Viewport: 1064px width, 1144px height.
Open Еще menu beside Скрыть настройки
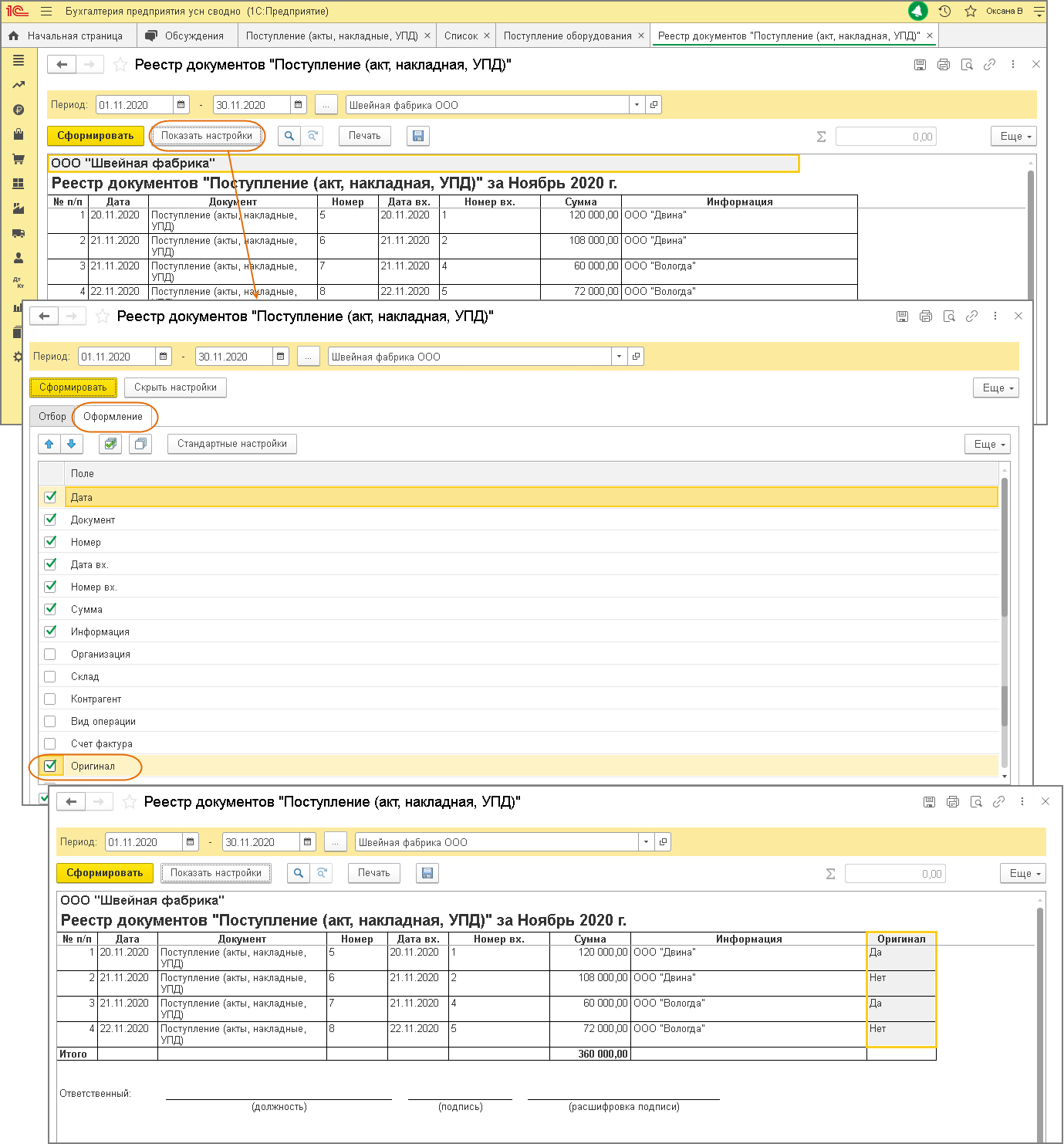pyautogui.click(x=996, y=388)
